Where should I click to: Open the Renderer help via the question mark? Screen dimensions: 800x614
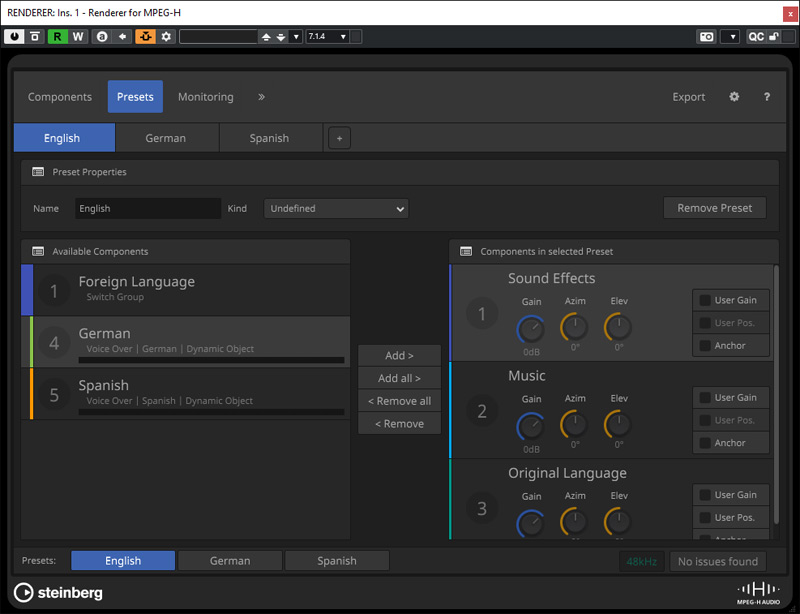pyautogui.click(x=766, y=97)
